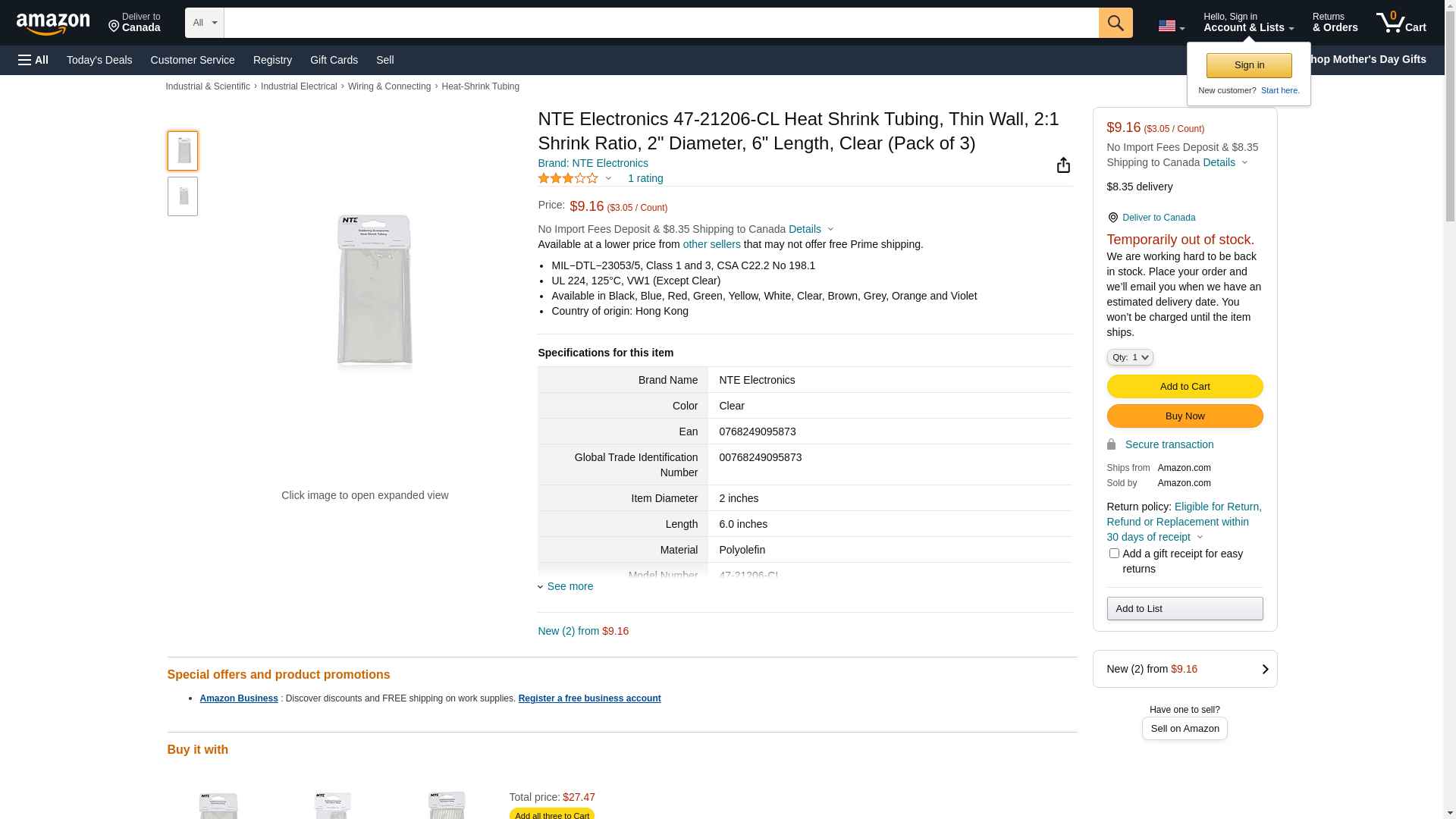
Task: Click the Add to Cart button
Action: click(1185, 387)
